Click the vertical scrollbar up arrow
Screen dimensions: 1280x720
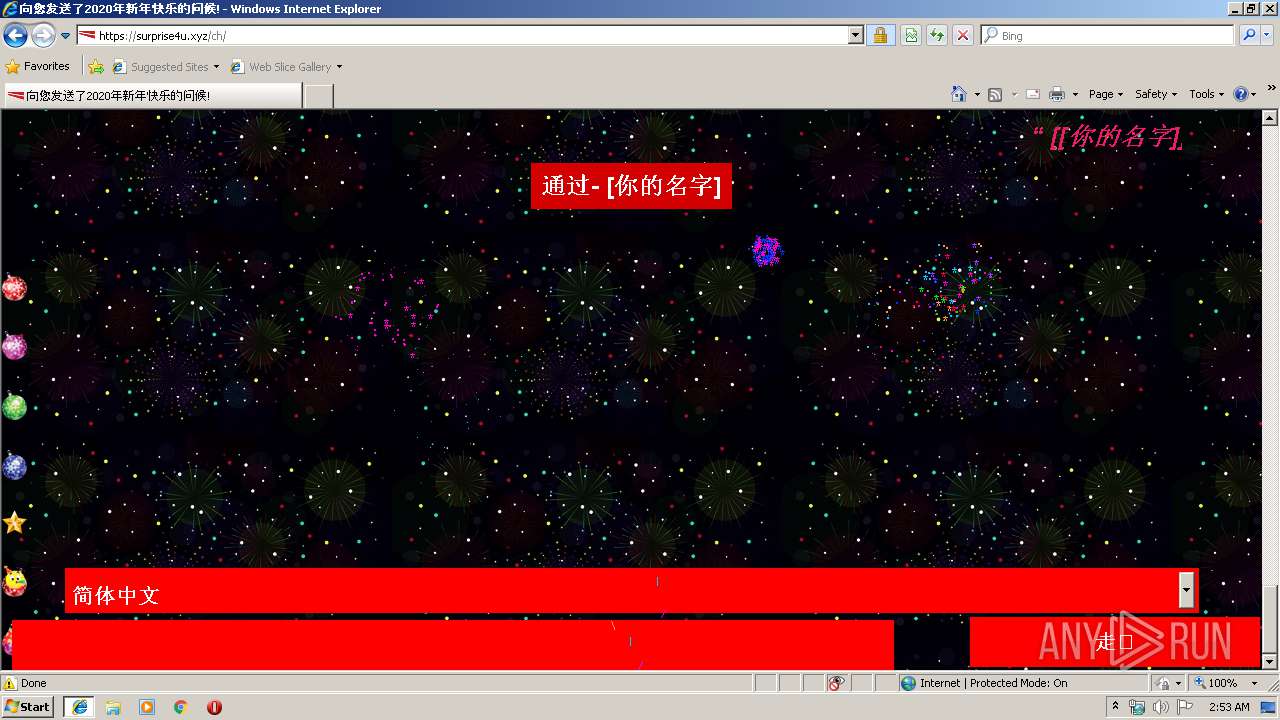pyautogui.click(x=1271, y=117)
